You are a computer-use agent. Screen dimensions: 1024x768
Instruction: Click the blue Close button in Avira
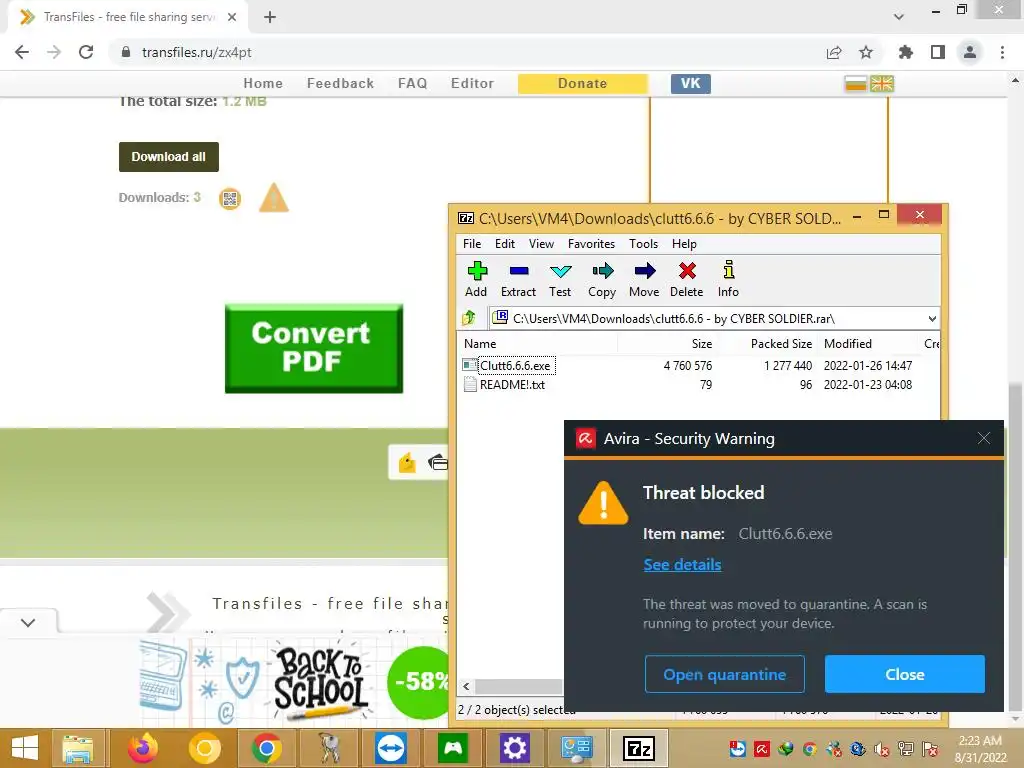(x=904, y=674)
